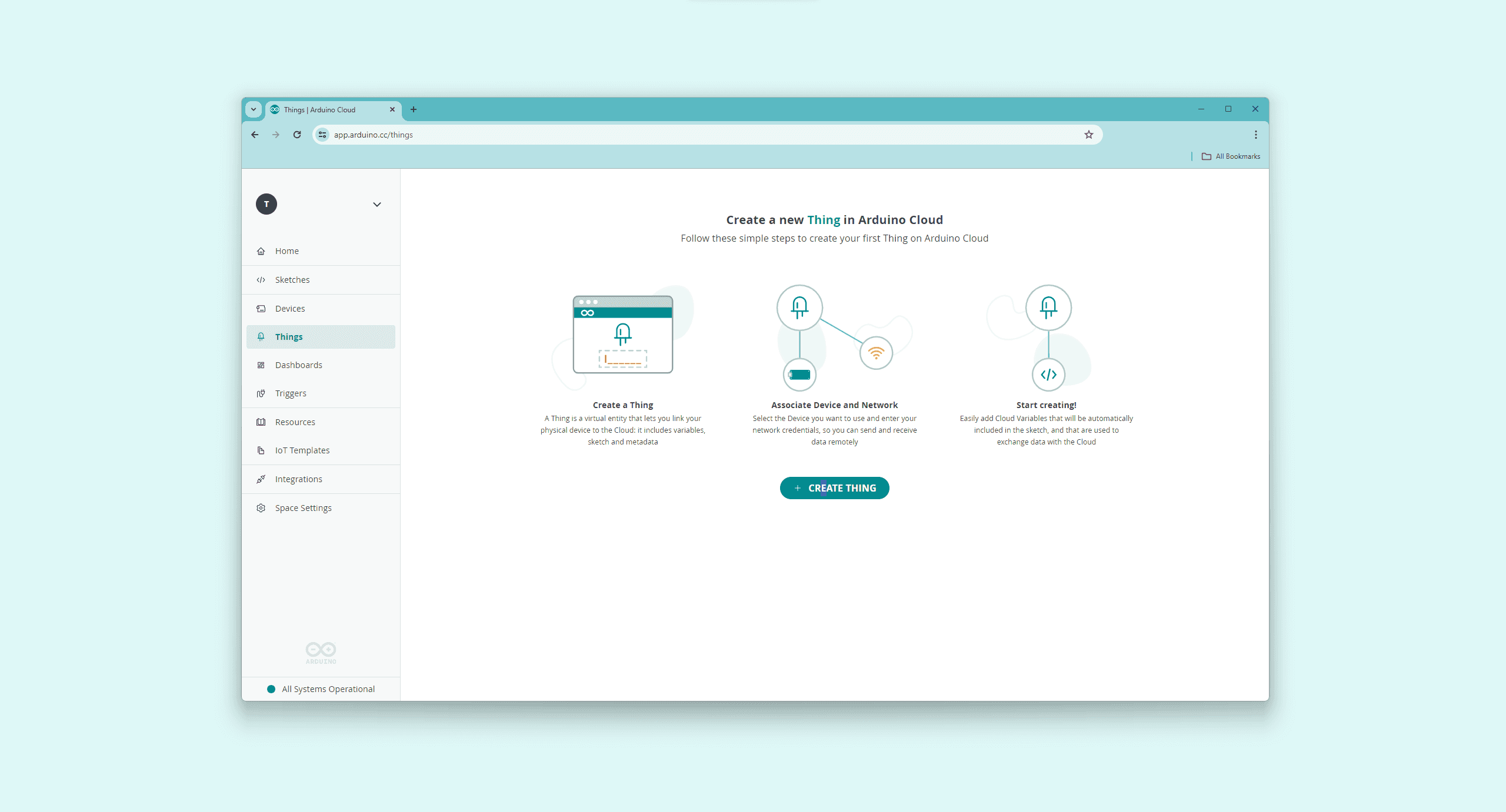Open Triggers using its sidebar icon

(261, 393)
